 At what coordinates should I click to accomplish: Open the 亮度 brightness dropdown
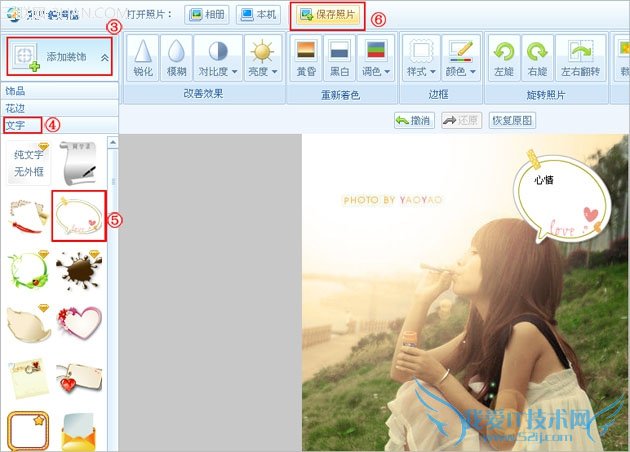(263, 58)
